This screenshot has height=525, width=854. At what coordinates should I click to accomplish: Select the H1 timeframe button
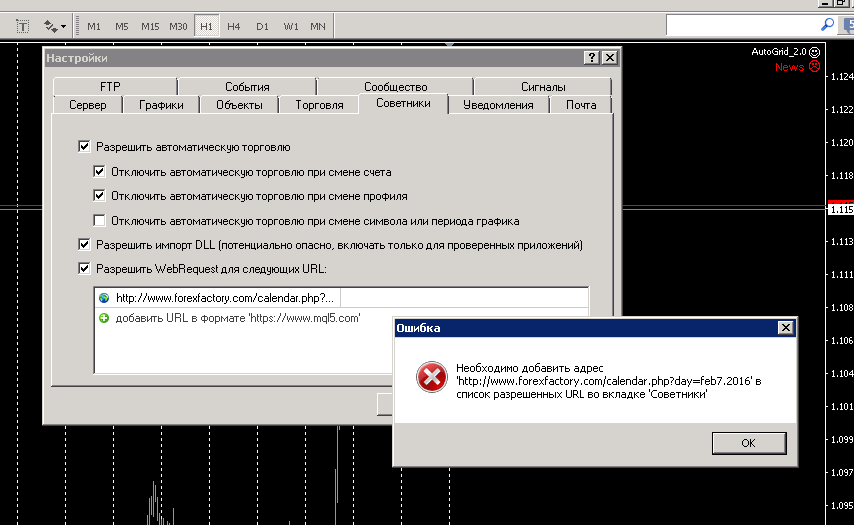(x=206, y=26)
